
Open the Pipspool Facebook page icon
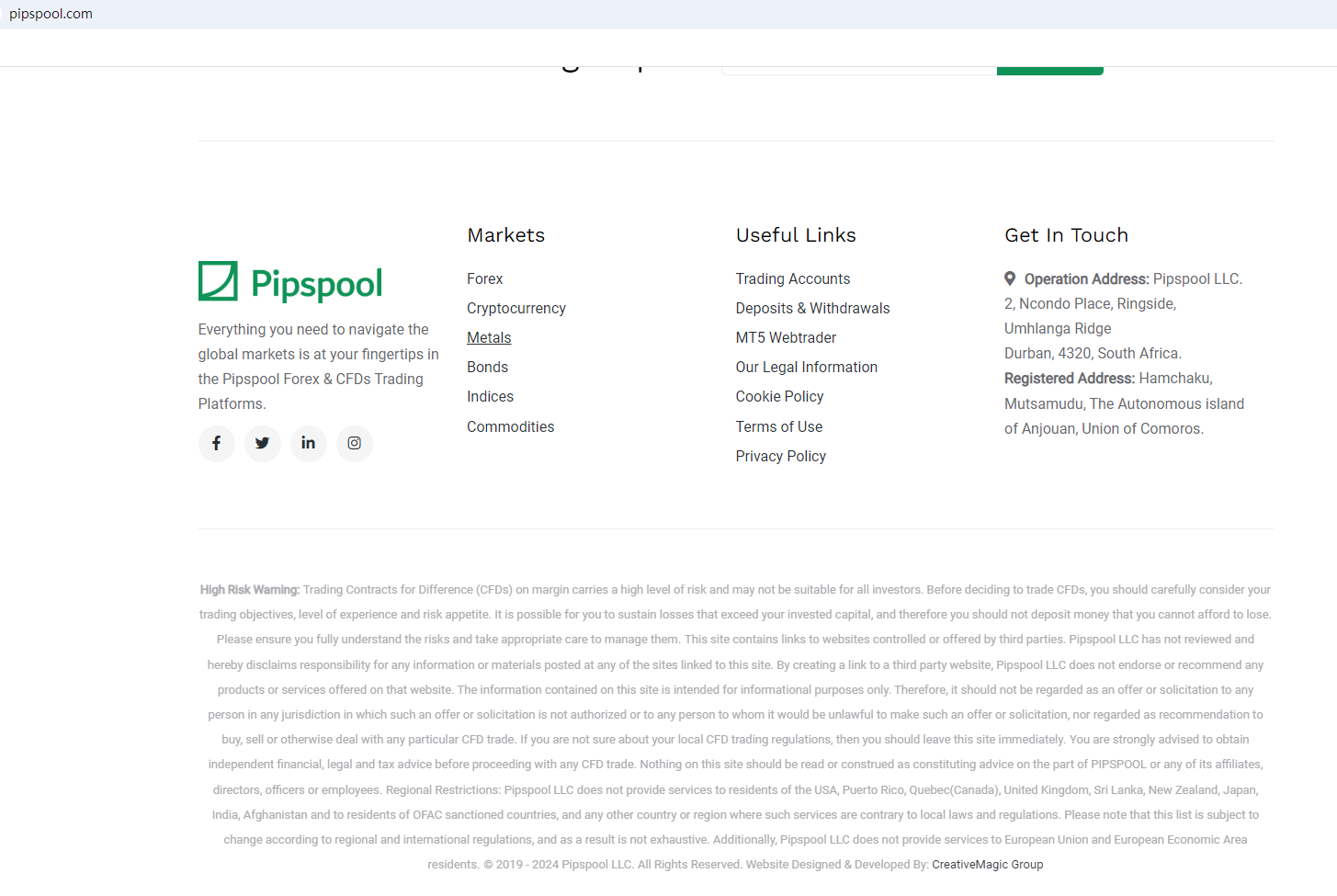[217, 444]
